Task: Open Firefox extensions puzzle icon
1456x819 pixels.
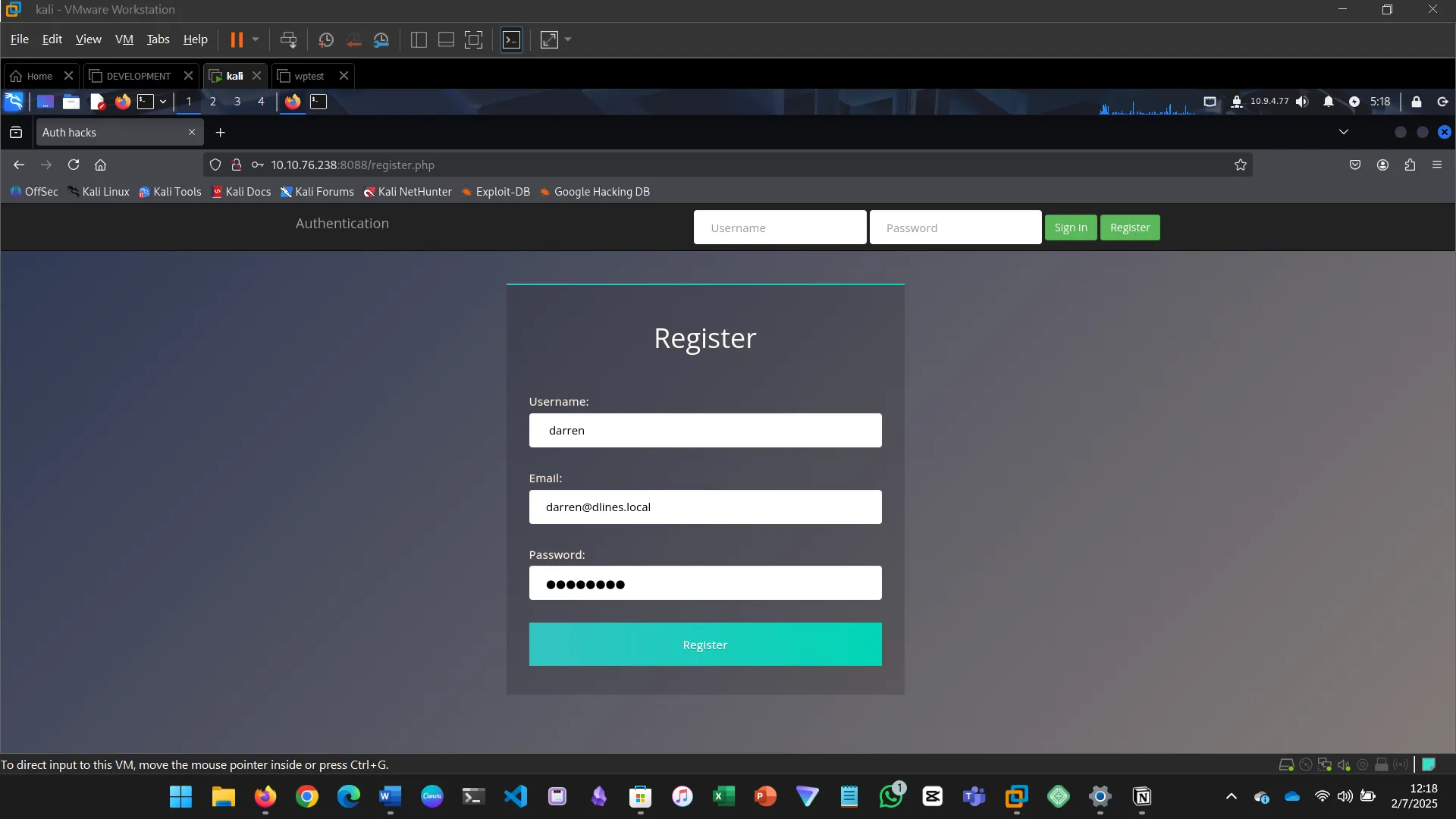Action: coord(1410,165)
